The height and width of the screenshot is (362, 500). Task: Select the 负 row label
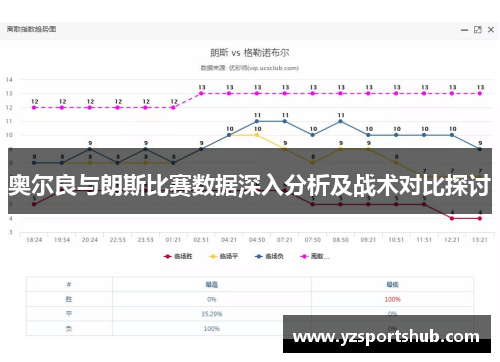[x=69, y=329]
